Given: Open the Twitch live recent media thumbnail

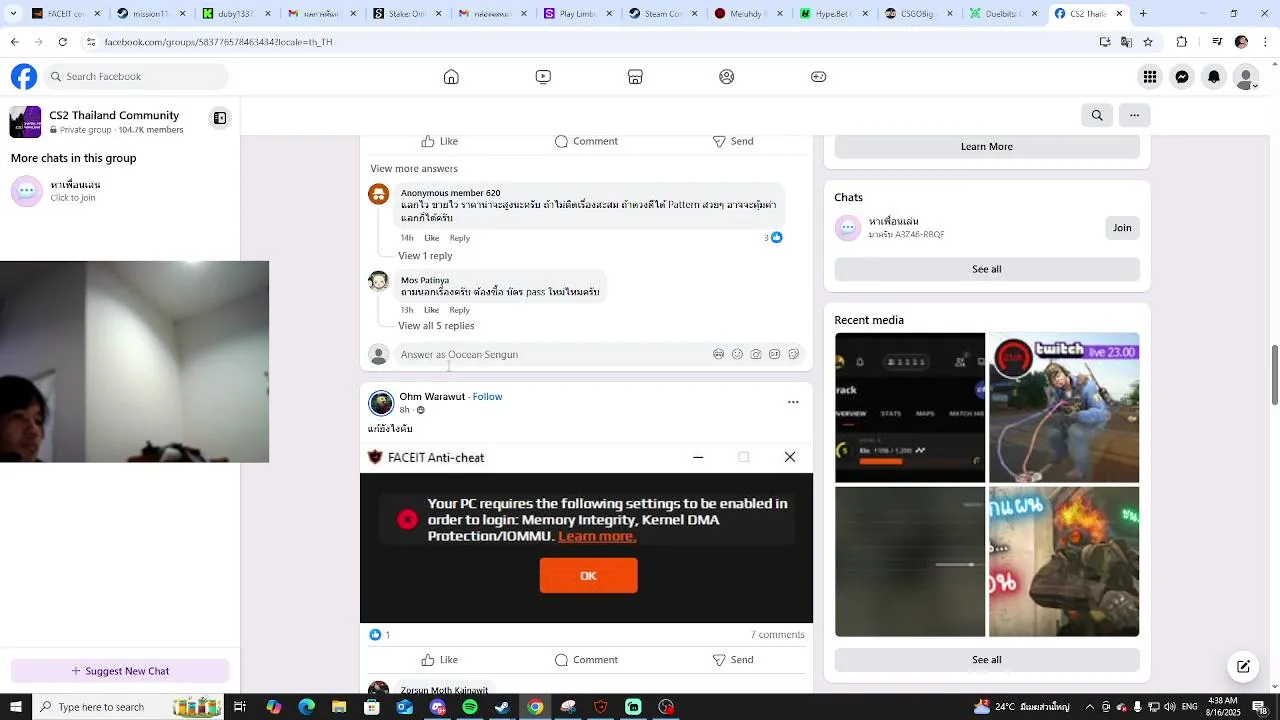Looking at the screenshot, I should coord(1064,408).
